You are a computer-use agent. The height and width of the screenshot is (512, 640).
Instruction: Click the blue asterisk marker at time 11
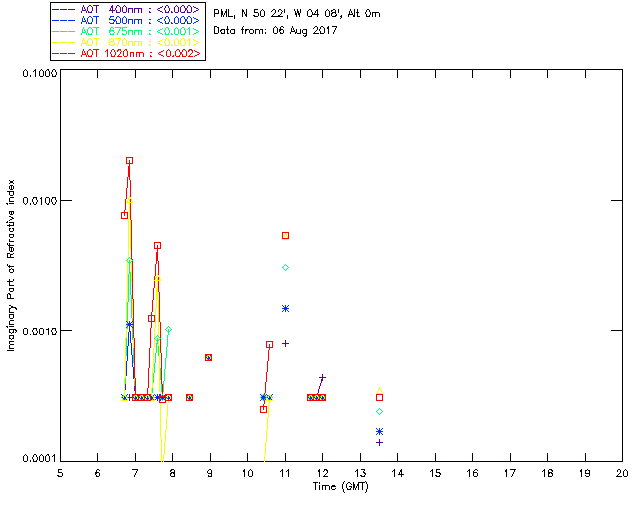tap(286, 309)
